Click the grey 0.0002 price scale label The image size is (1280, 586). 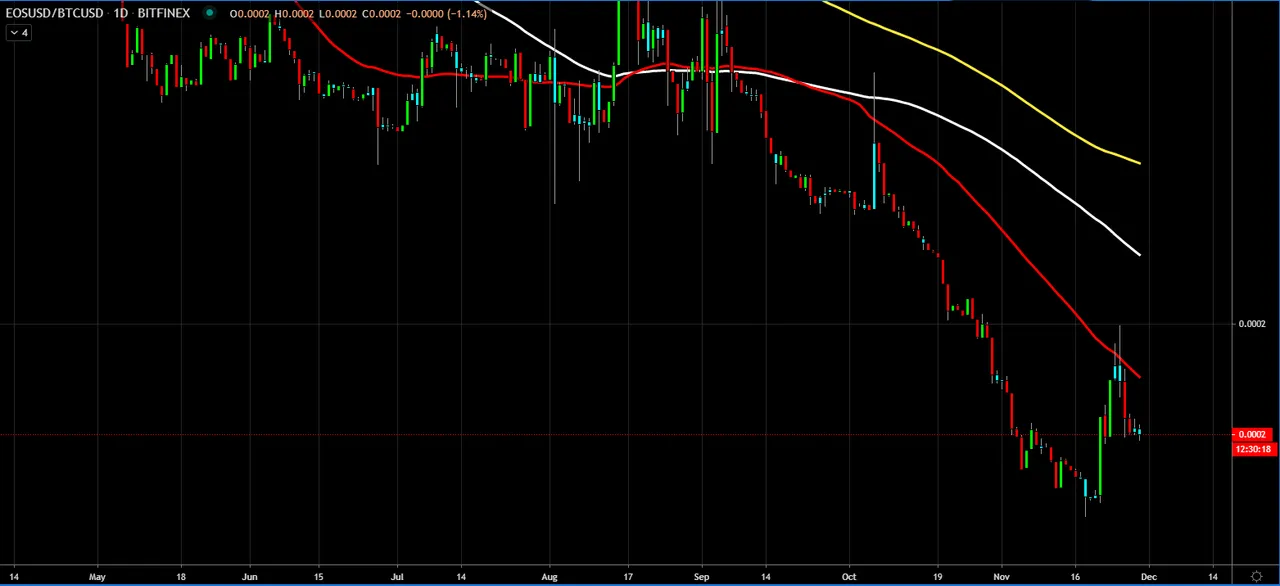point(1252,324)
